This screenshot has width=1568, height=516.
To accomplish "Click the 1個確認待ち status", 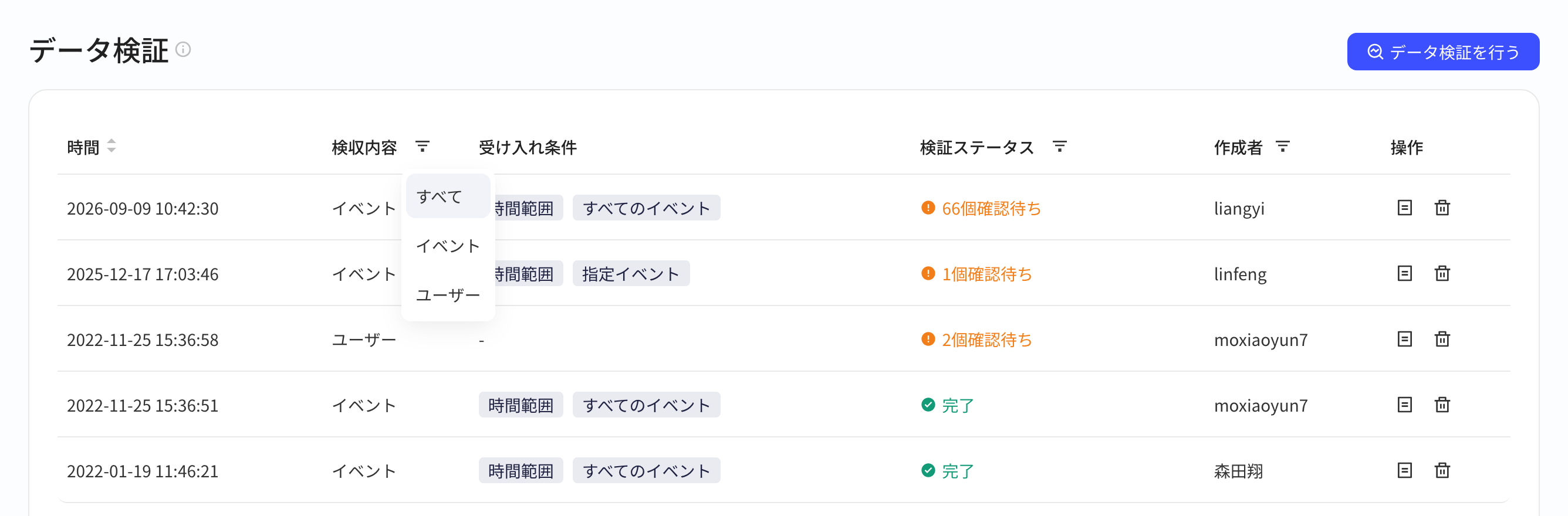I will click(976, 274).
